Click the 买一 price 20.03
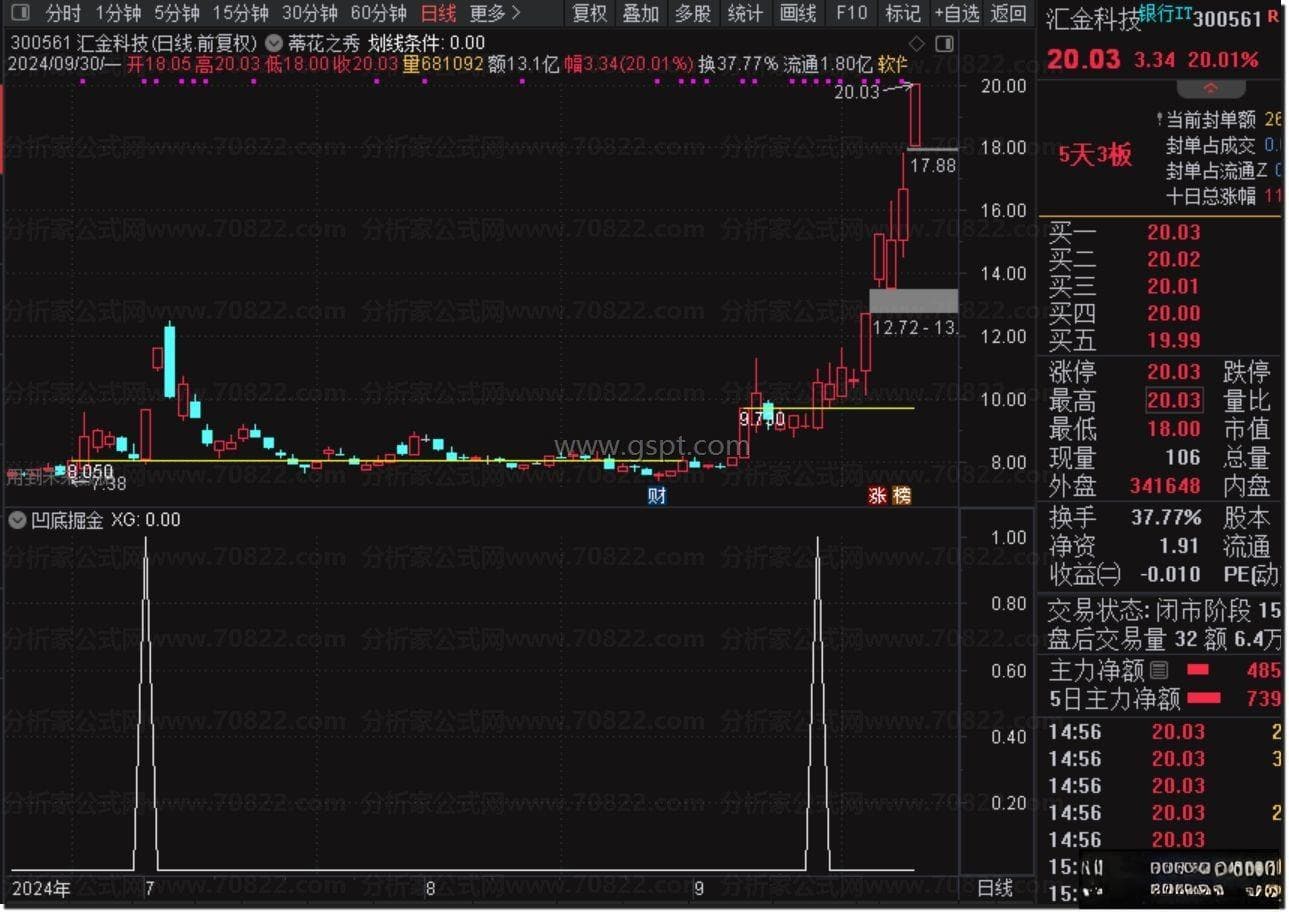The image size is (1289, 912). (x=1174, y=233)
